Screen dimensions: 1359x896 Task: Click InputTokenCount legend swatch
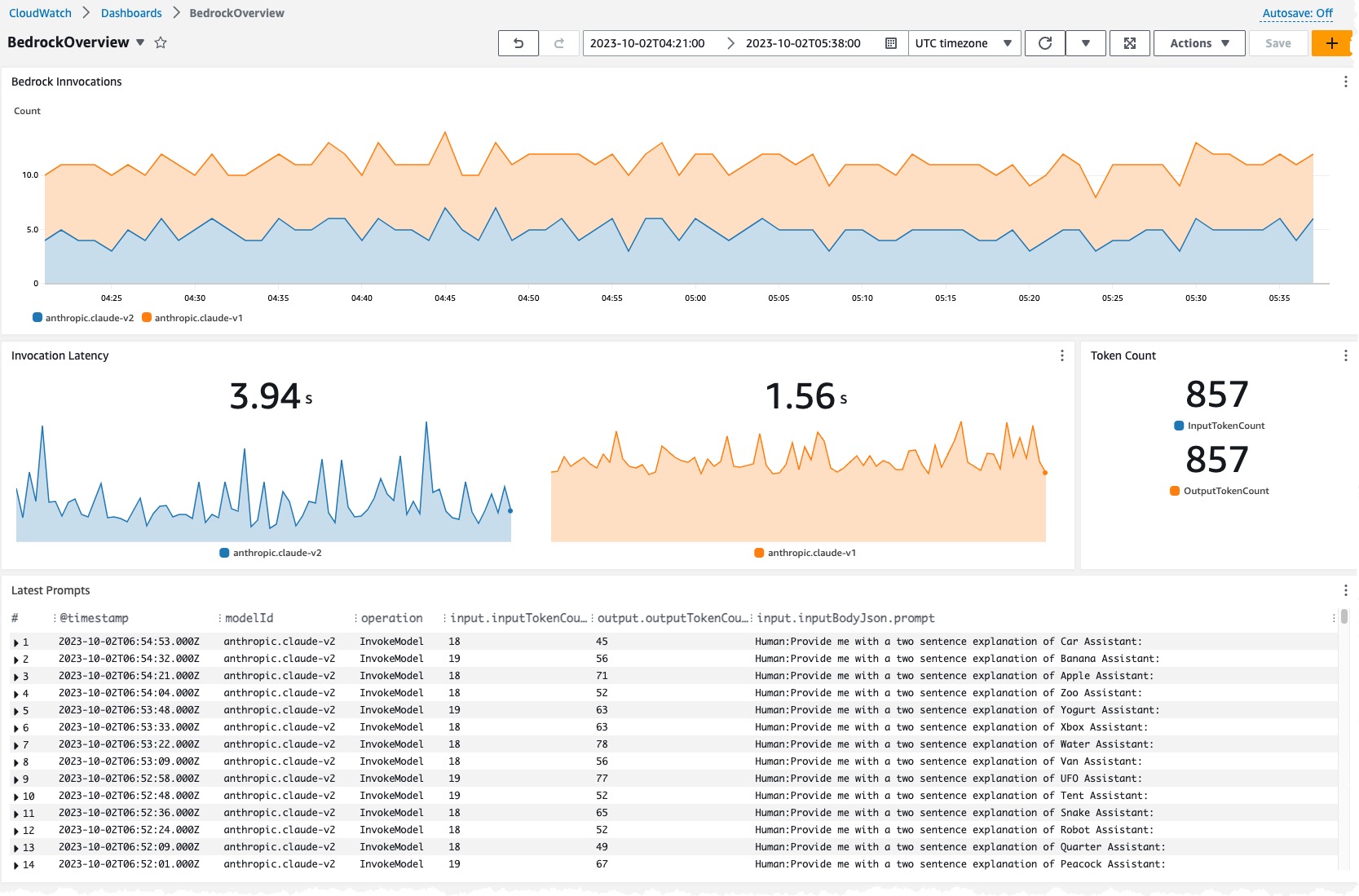pos(1179,426)
